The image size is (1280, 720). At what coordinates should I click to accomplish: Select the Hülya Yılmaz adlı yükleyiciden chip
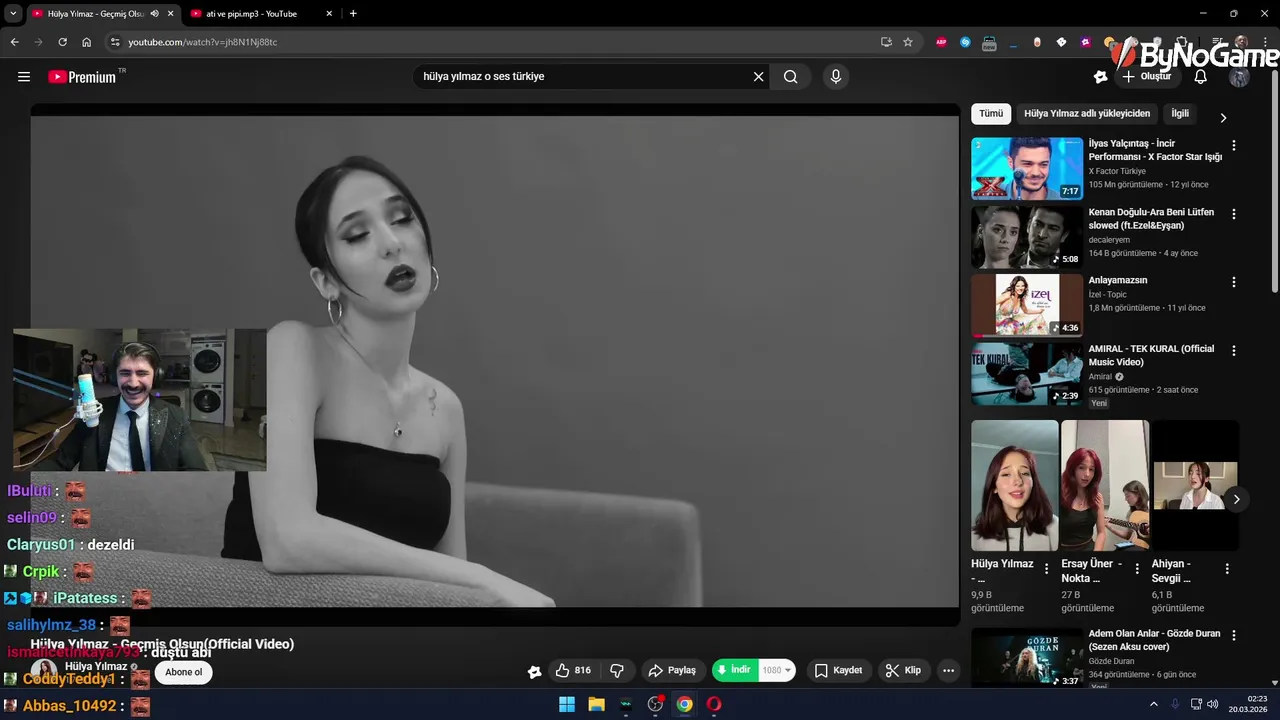(x=1087, y=114)
